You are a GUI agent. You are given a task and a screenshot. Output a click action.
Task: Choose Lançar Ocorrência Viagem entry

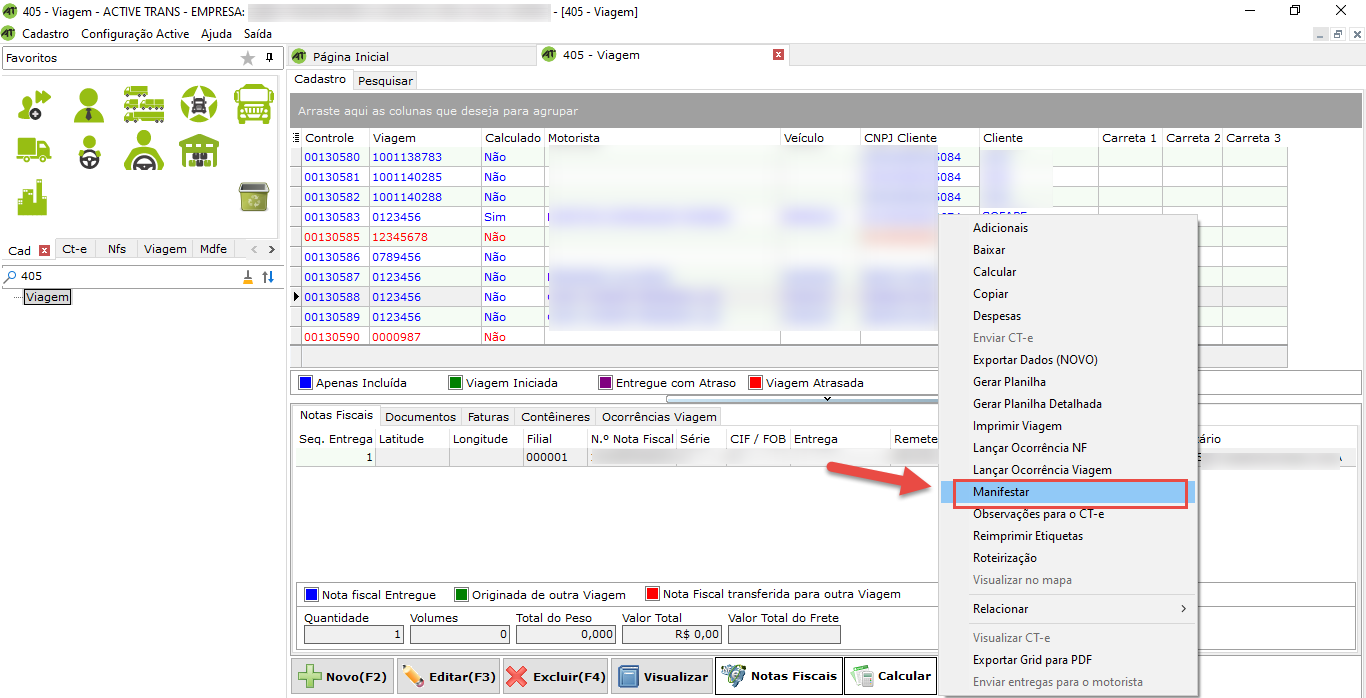click(1068, 470)
